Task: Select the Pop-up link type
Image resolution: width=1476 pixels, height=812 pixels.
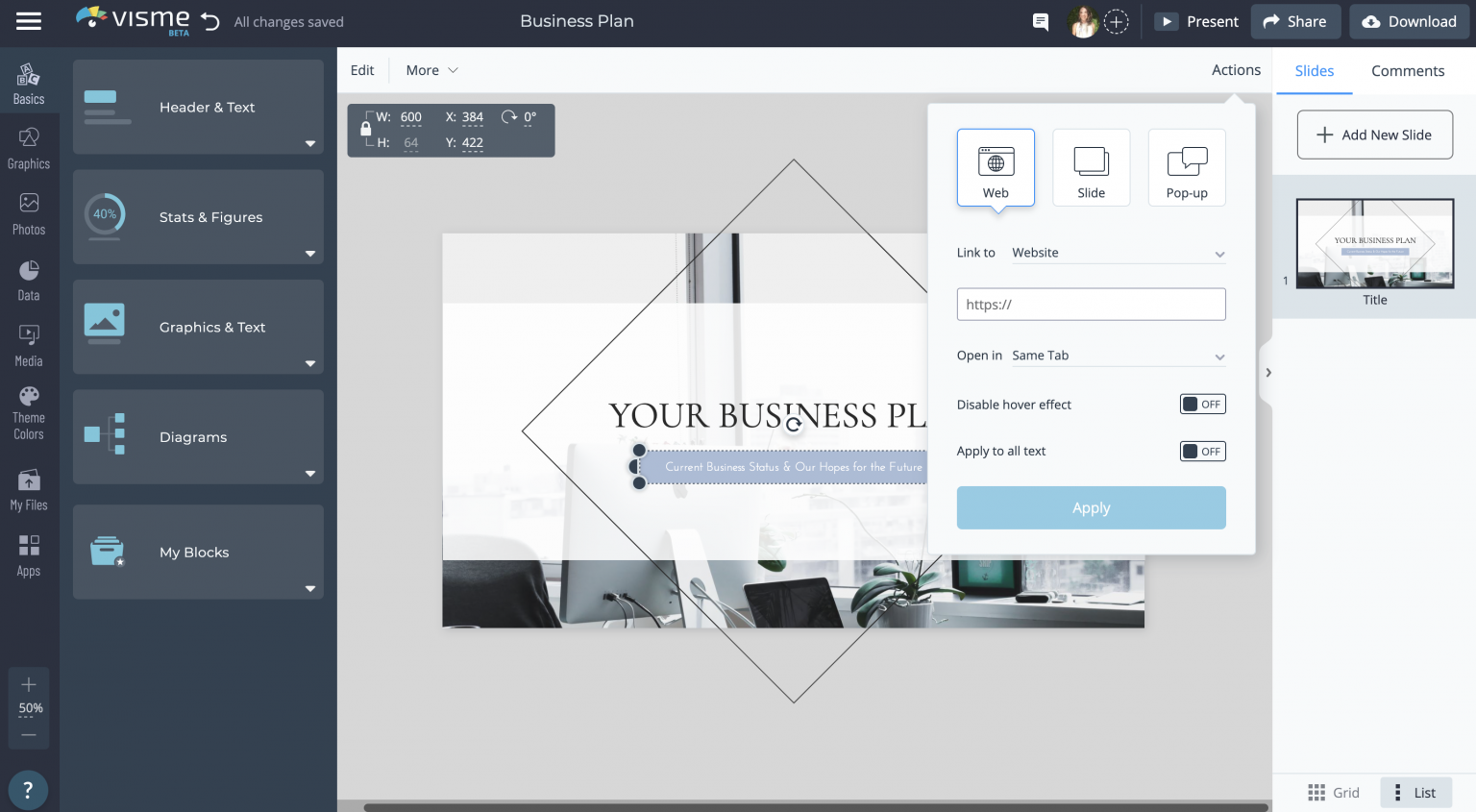Action: point(1187,167)
